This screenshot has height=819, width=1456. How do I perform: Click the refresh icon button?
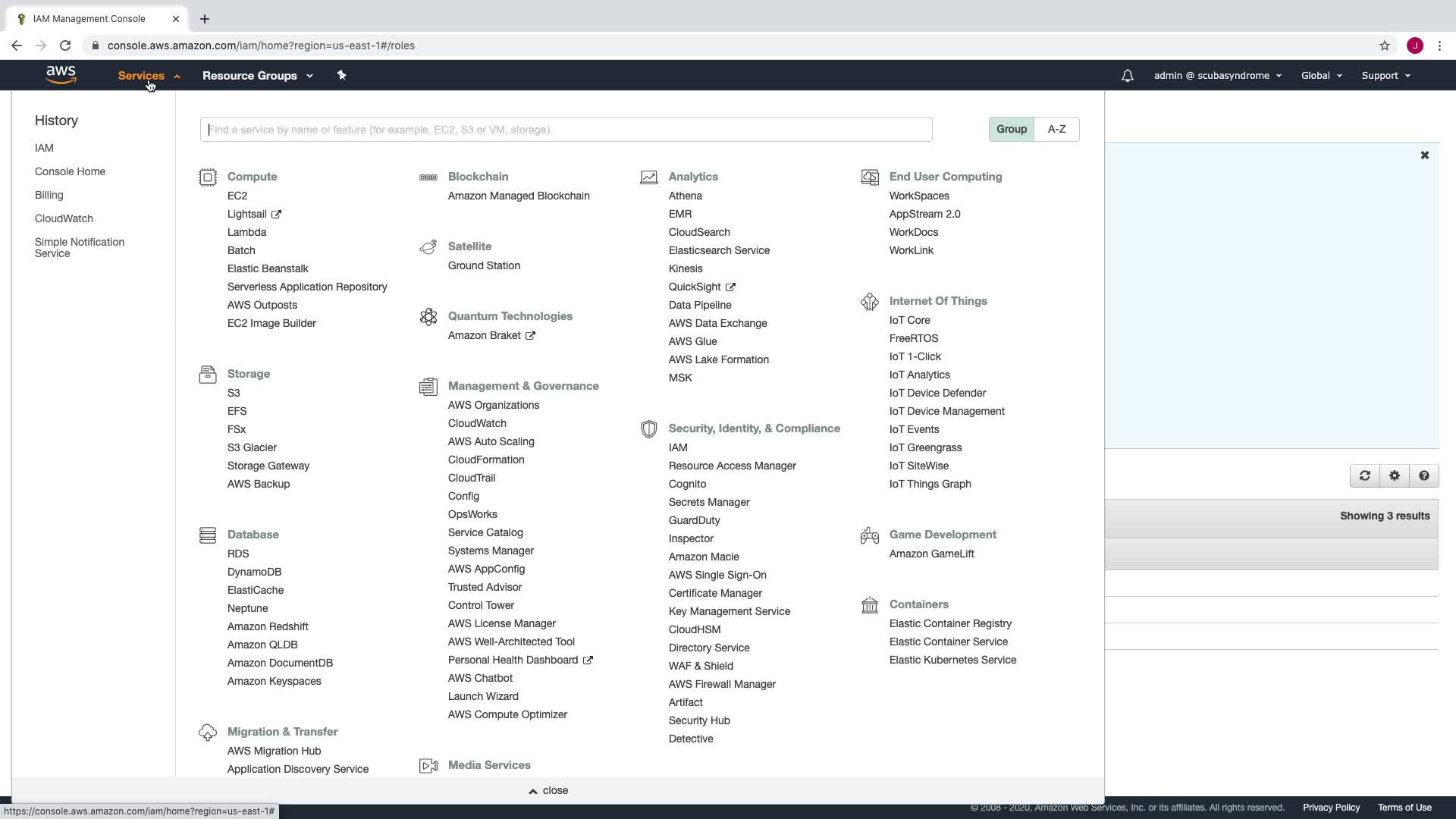pyautogui.click(x=1364, y=475)
